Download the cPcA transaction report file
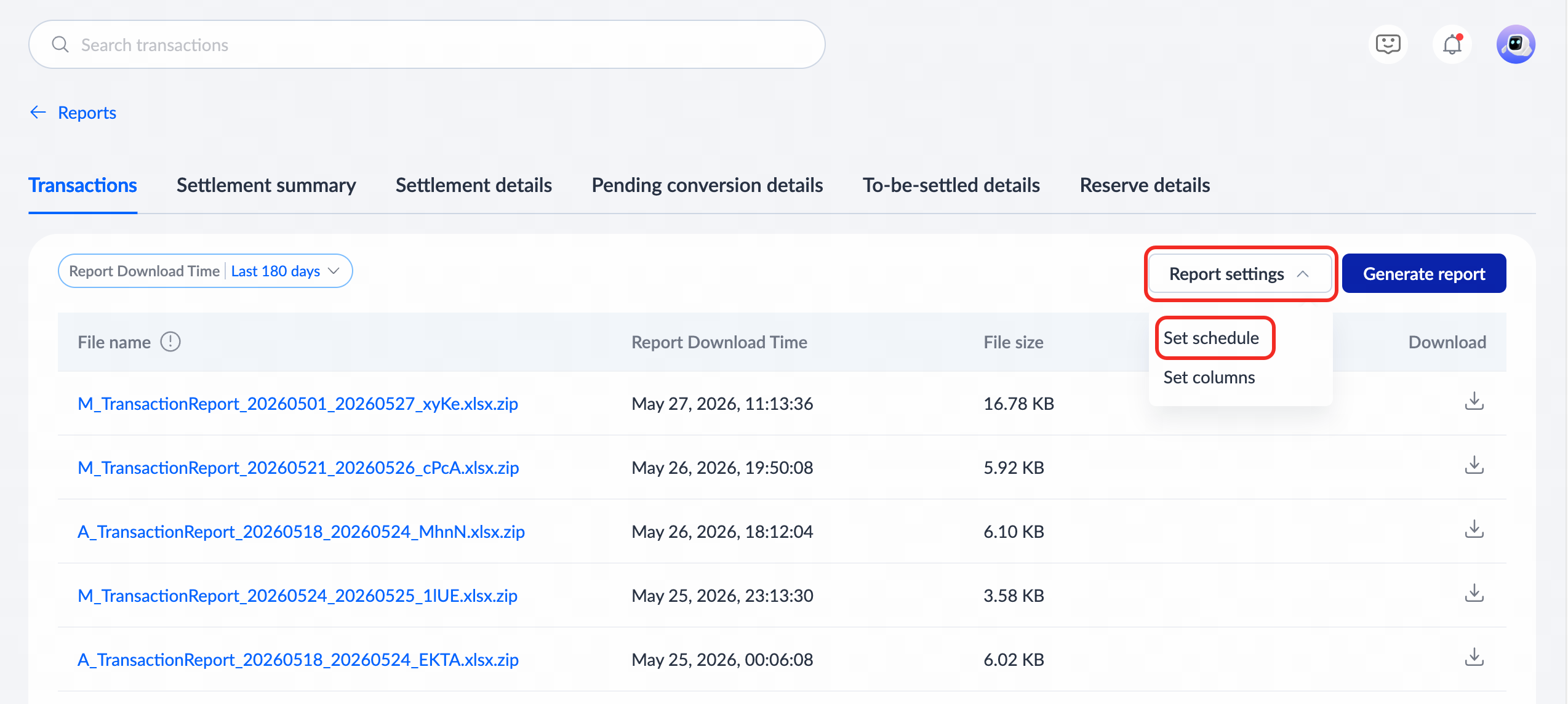 1474,465
